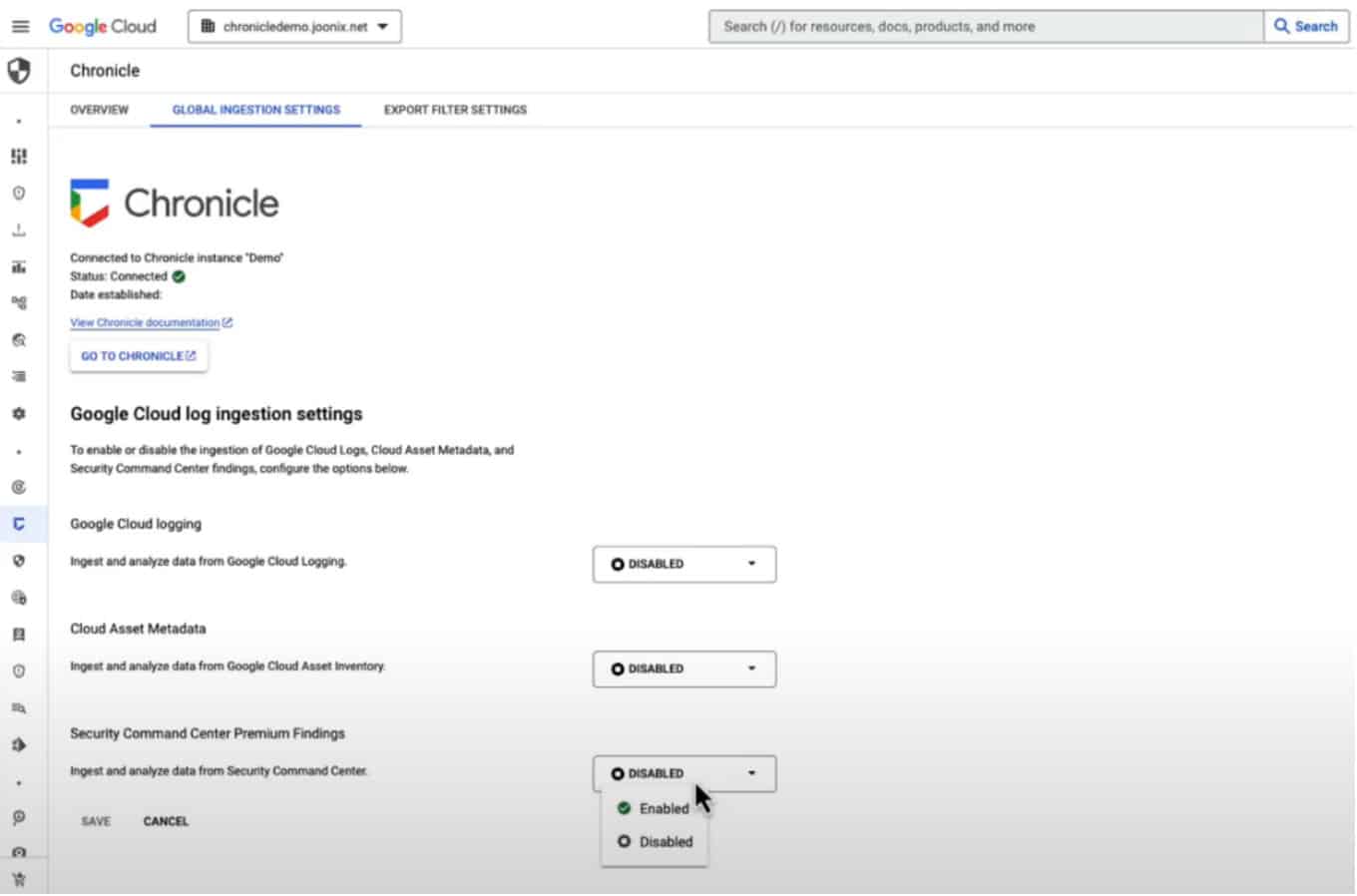1357x896 pixels.
Task: Choose Disabled from the open dropdown list
Action: coord(655,841)
